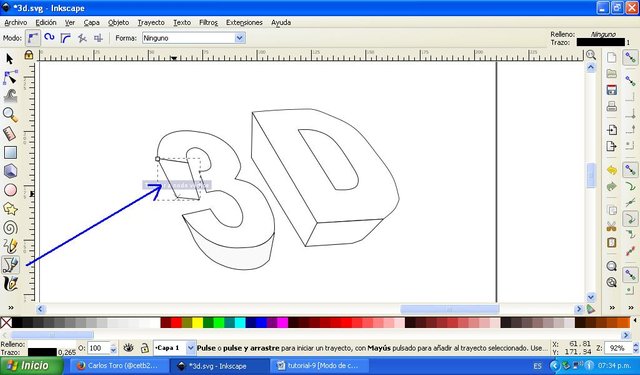Expand the toolbox overflow chevron
This screenshot has width=640, height=375.
tap(11, 308)
